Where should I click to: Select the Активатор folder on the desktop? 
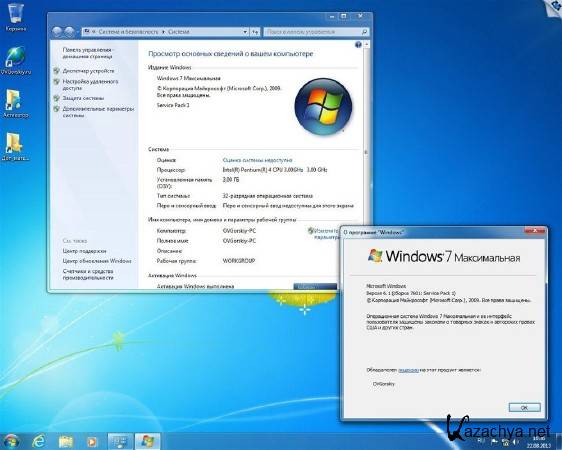pos(15,104)
